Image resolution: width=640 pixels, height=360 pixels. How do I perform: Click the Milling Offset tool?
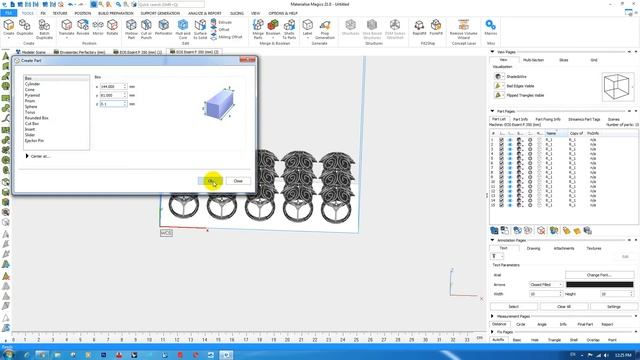click(x=227, y=37)
